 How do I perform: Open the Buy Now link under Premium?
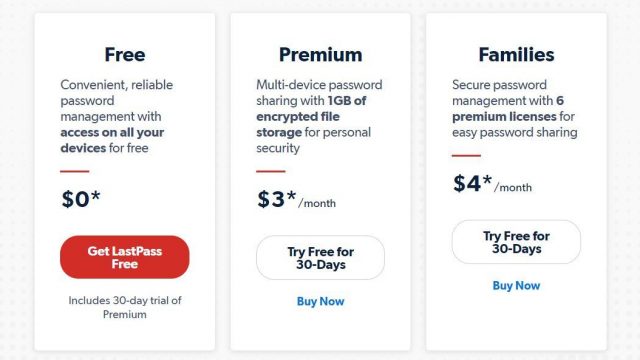320,301
